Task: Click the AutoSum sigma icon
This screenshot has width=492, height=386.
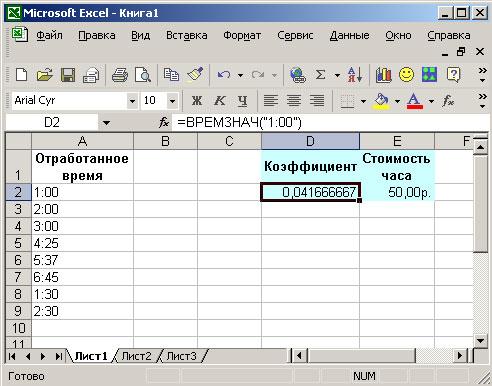Action: point(320,75)
